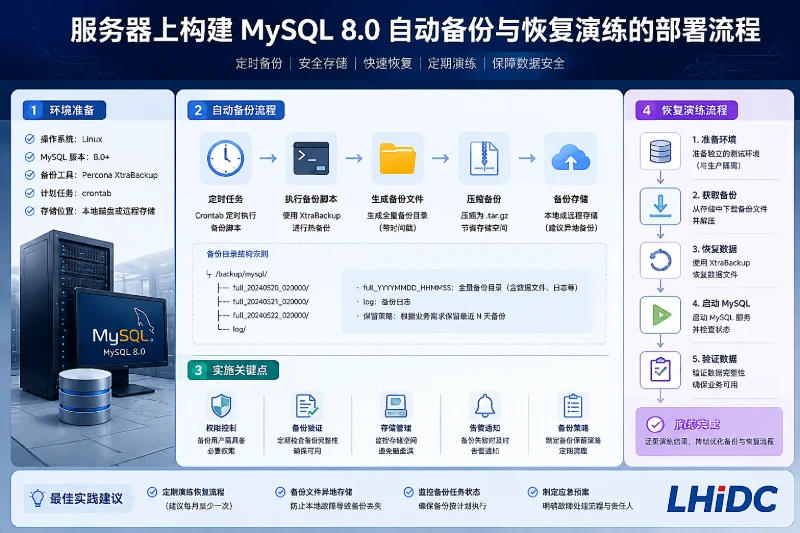Click the 环境准备 section header

point(64,110)
